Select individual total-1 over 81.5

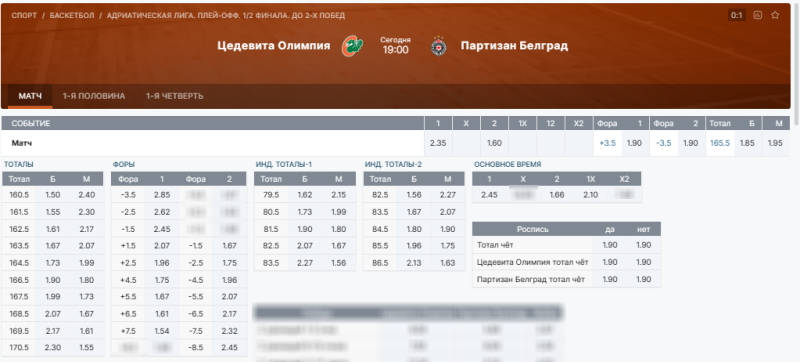click(x=305, y=229)
